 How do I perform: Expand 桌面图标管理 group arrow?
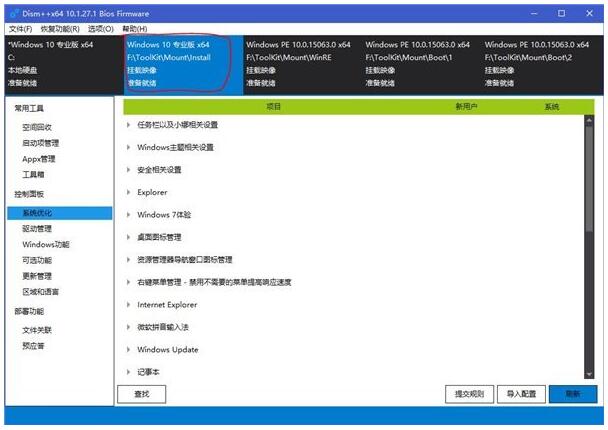tap(128, 237)
